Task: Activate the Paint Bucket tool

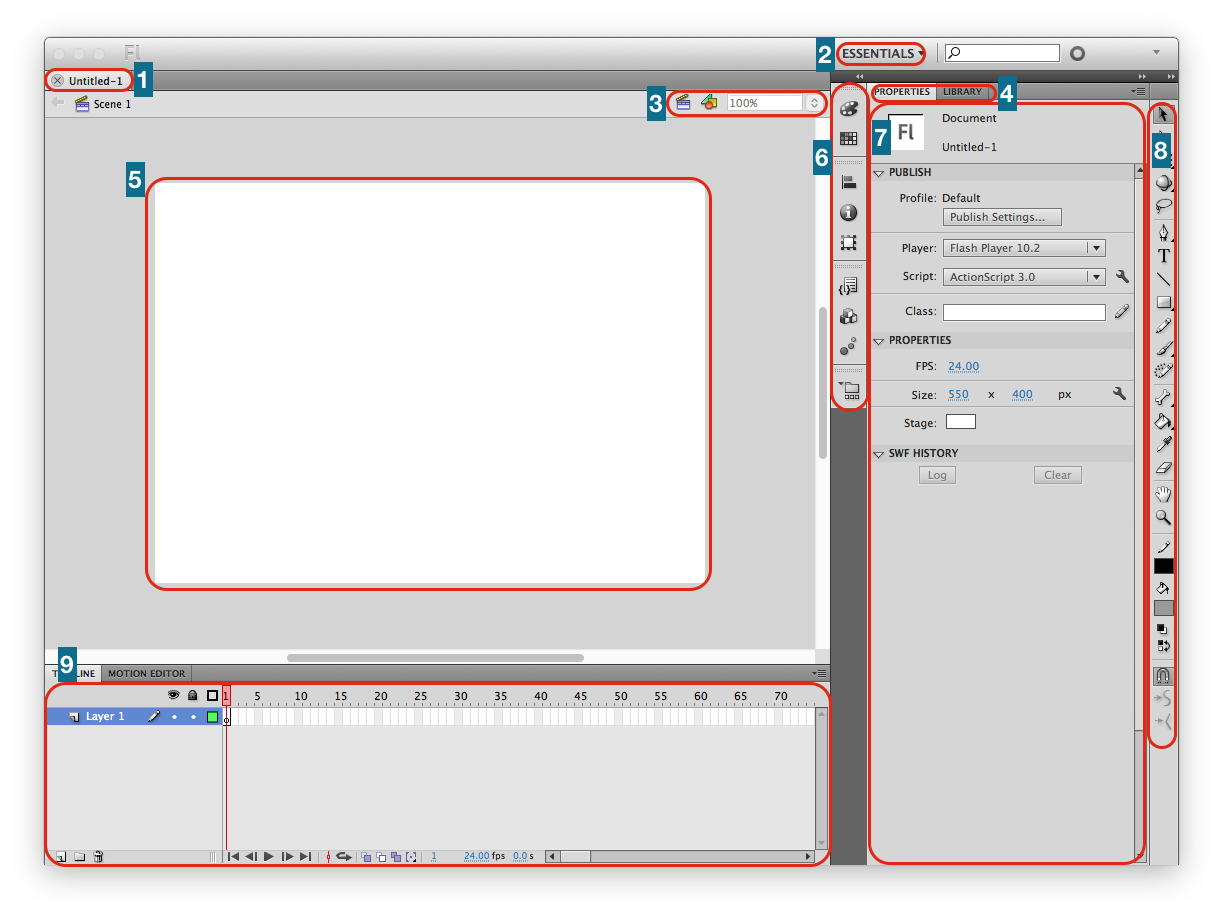Action: click(x=1163, y=421)
